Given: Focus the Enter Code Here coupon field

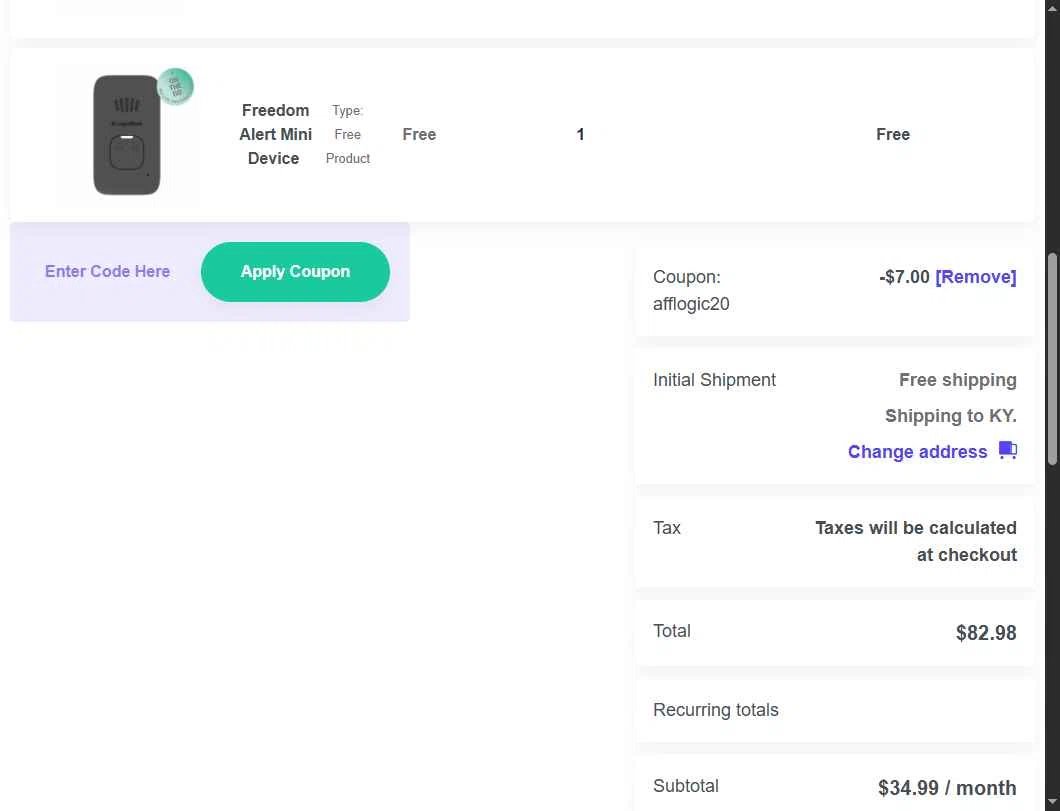Looking at the screenshot, I should tap(107, 272).
